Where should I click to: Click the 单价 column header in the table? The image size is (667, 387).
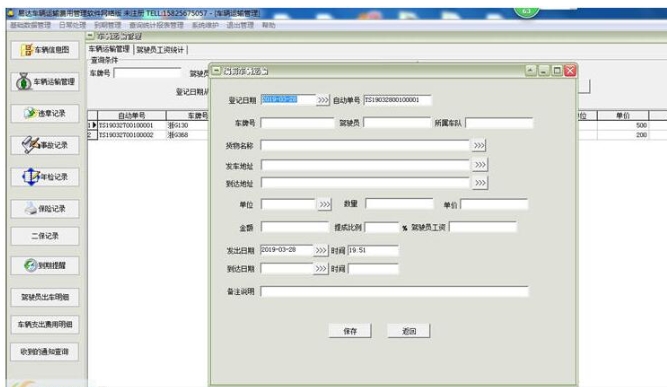[623, 116]
